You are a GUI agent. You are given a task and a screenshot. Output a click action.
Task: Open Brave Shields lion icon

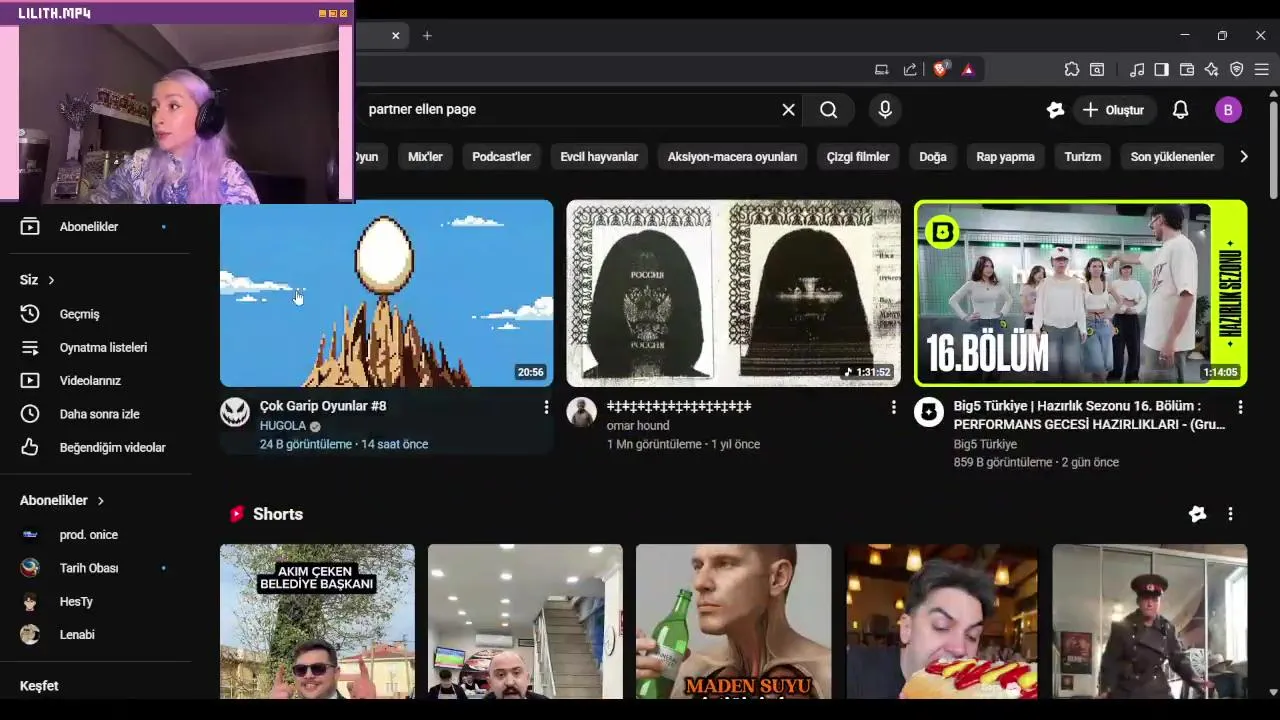pyautogui.click(x=940, y=69)
